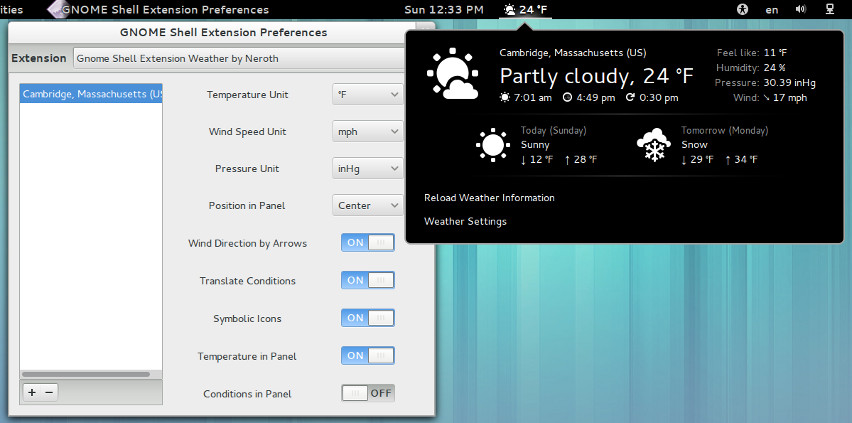The image size is (852, 423).
Task: Expand the Pressure Unit dropdown showing inHg
Action: coord(368,169)
